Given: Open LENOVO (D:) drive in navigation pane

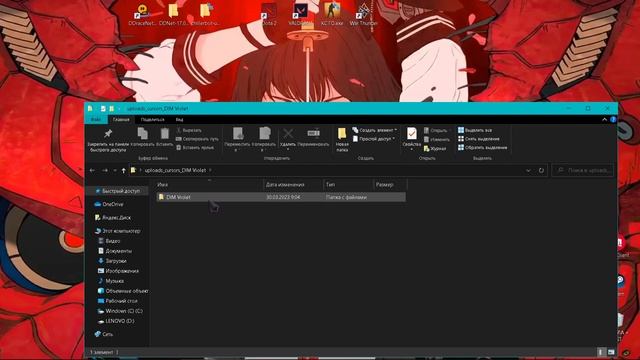Looking at the screenshot, I should (x=116, y=321).
